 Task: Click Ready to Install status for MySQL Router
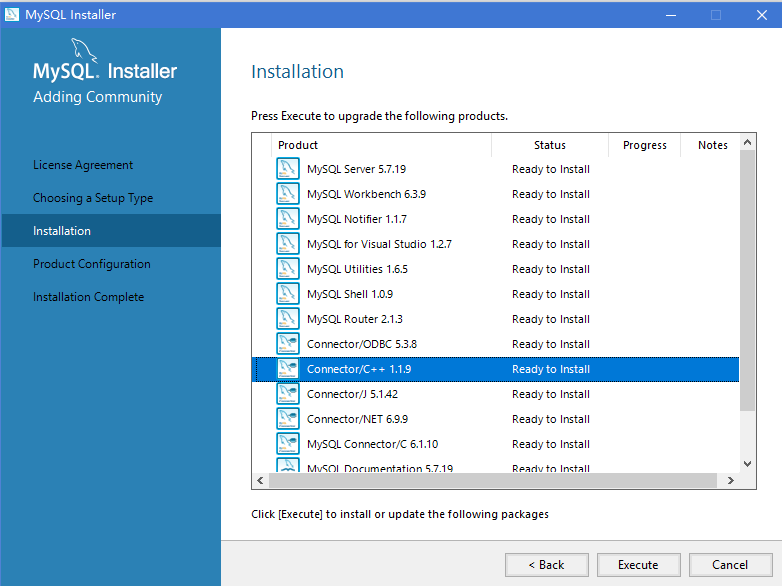tap(551, 319)
